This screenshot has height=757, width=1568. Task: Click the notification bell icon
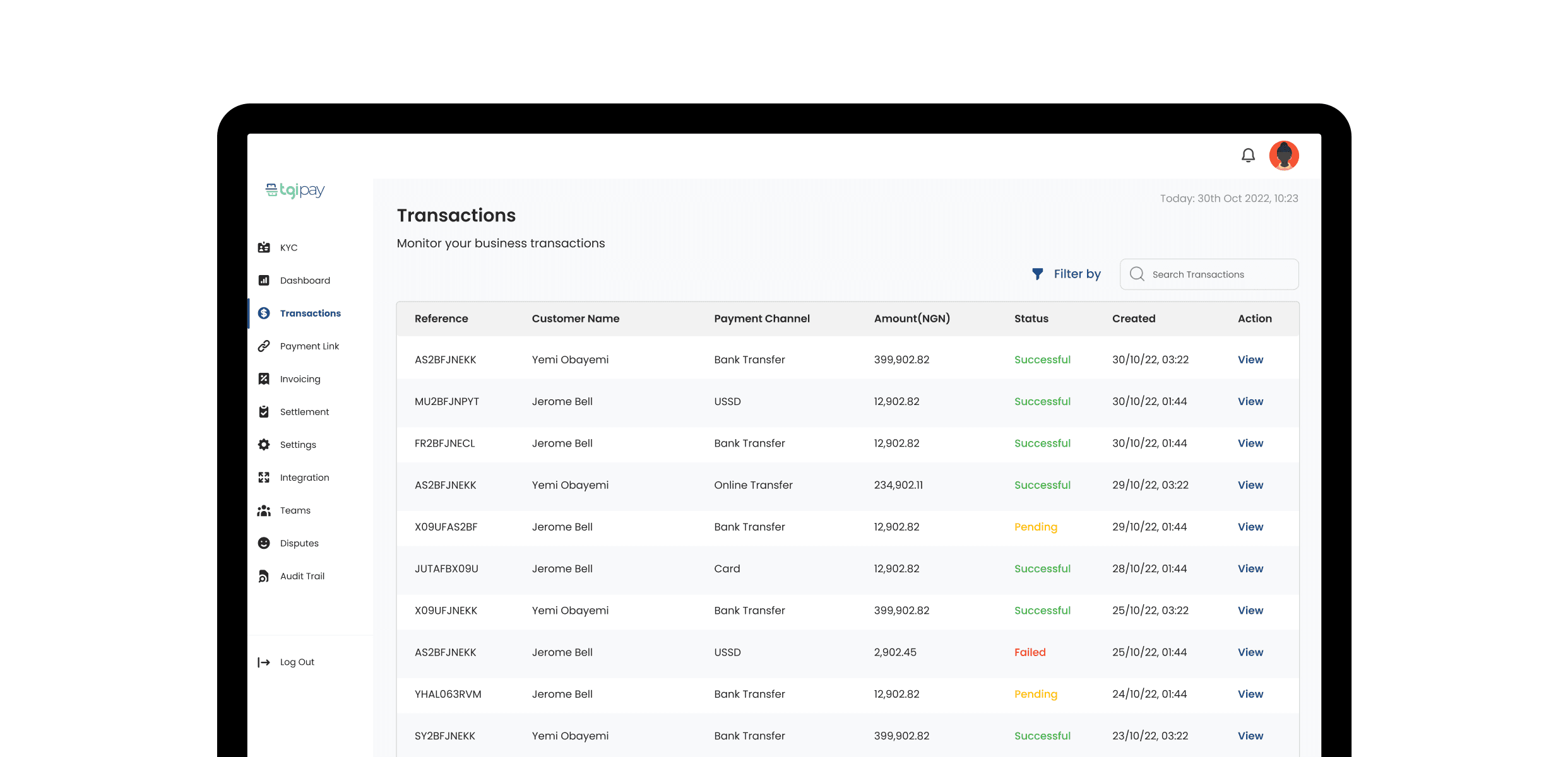(x=1248, y=155)
